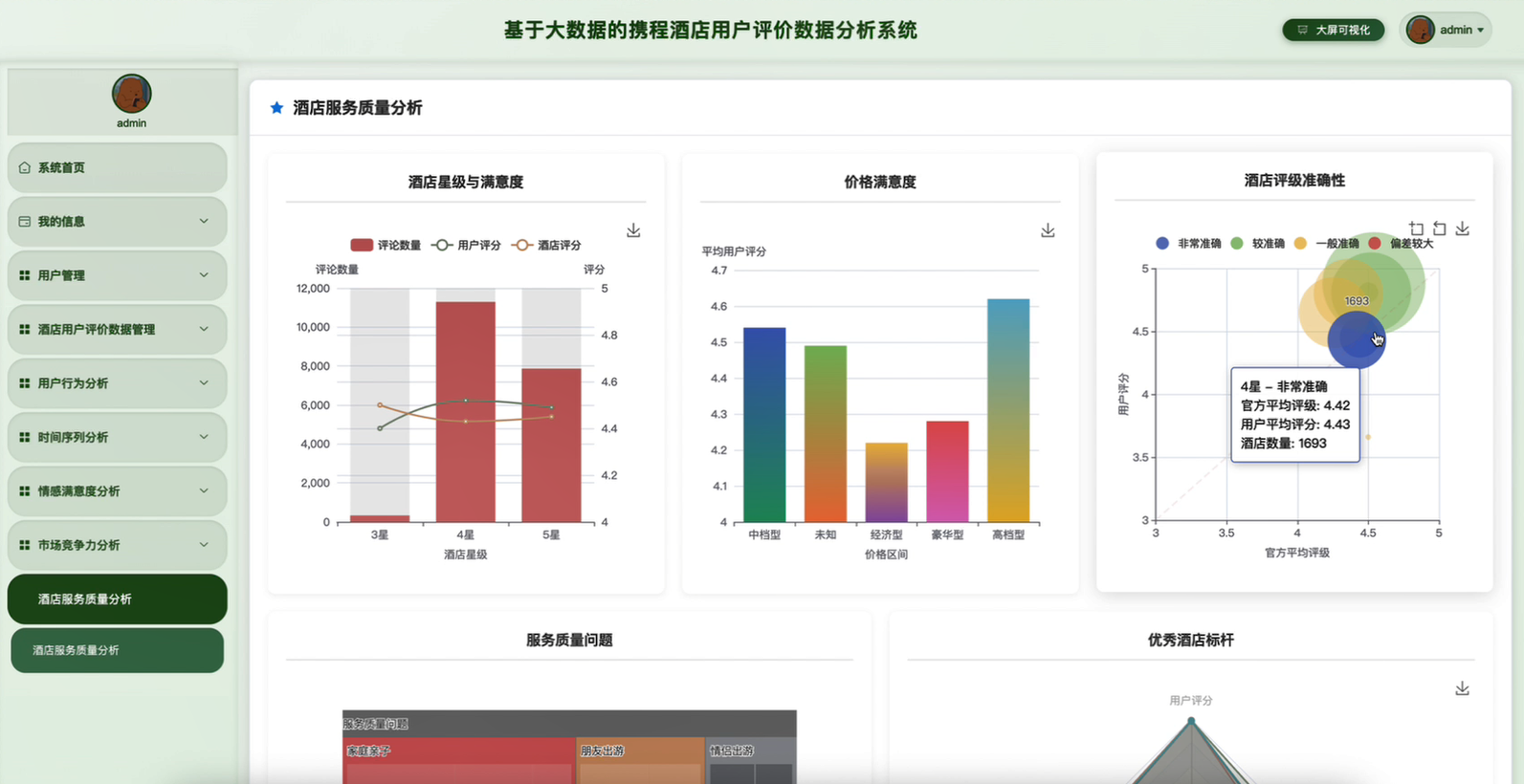Expand the 用户行为分析 submenu arrow

click(204, 383)
